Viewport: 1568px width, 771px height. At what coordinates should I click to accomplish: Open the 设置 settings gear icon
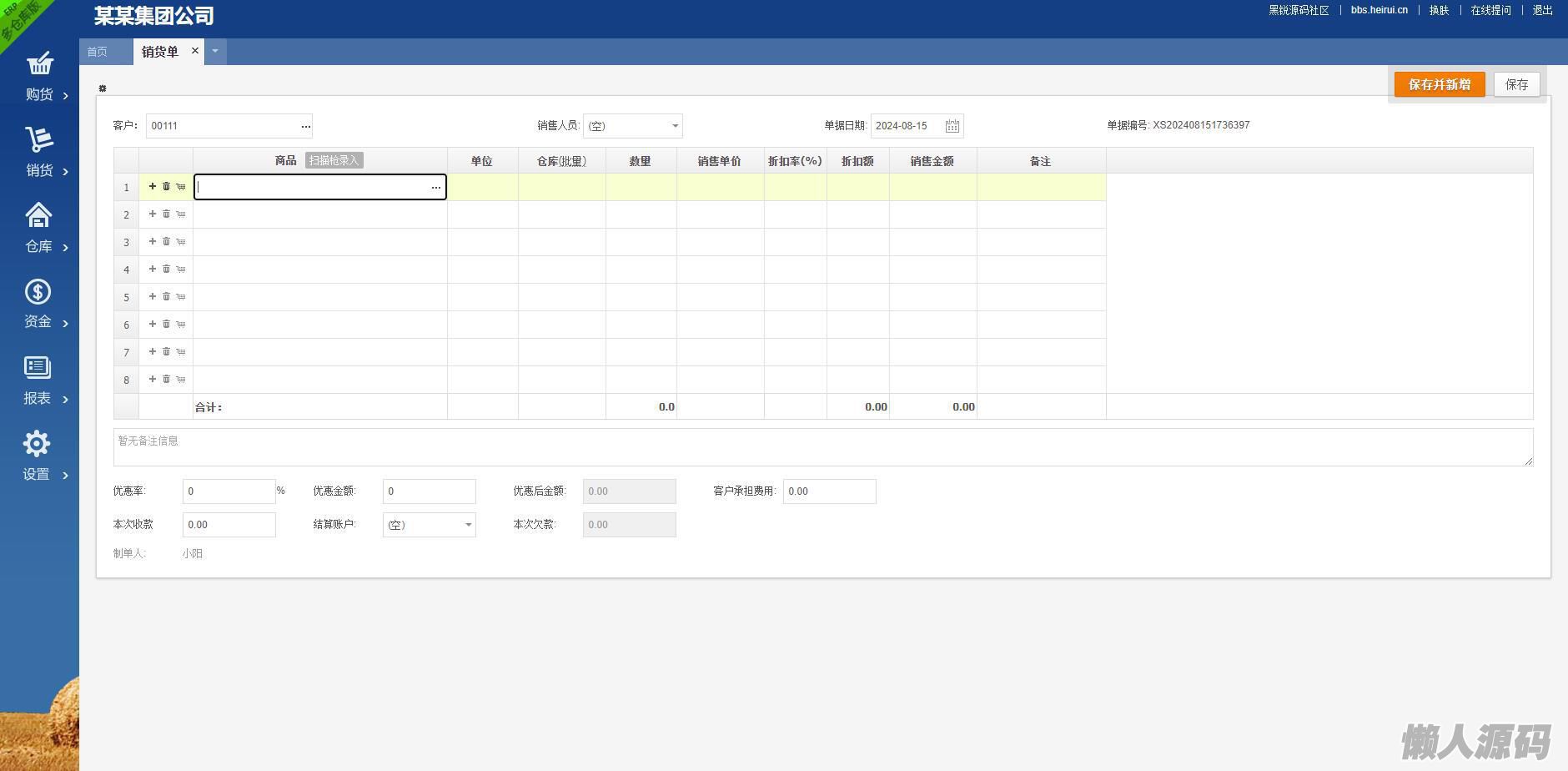click(37, 444)
